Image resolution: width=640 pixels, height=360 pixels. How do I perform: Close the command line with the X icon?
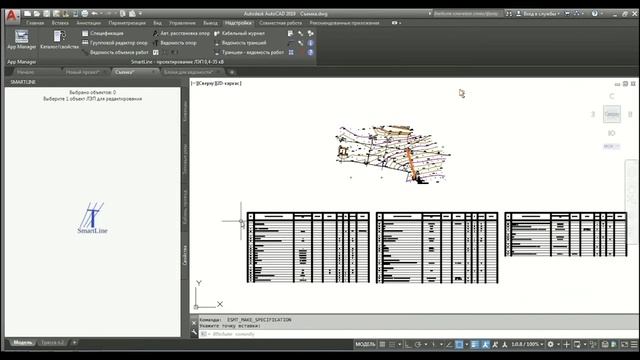pyautogui.click(x=194, y=323)
